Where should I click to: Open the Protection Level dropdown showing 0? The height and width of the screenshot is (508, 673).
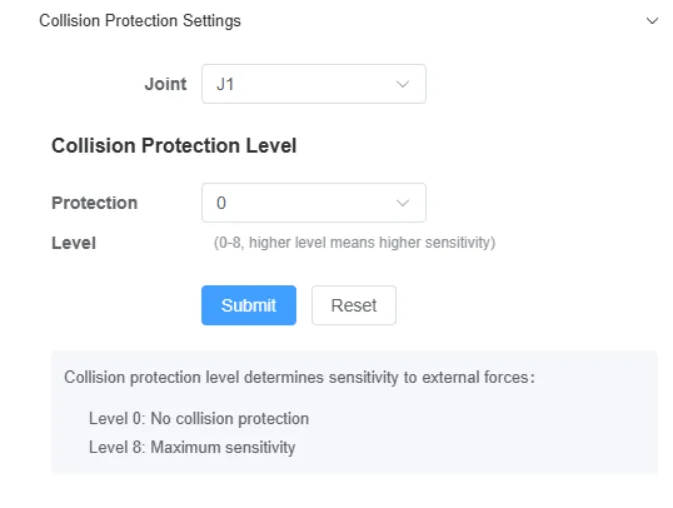(x=300, y=202)
